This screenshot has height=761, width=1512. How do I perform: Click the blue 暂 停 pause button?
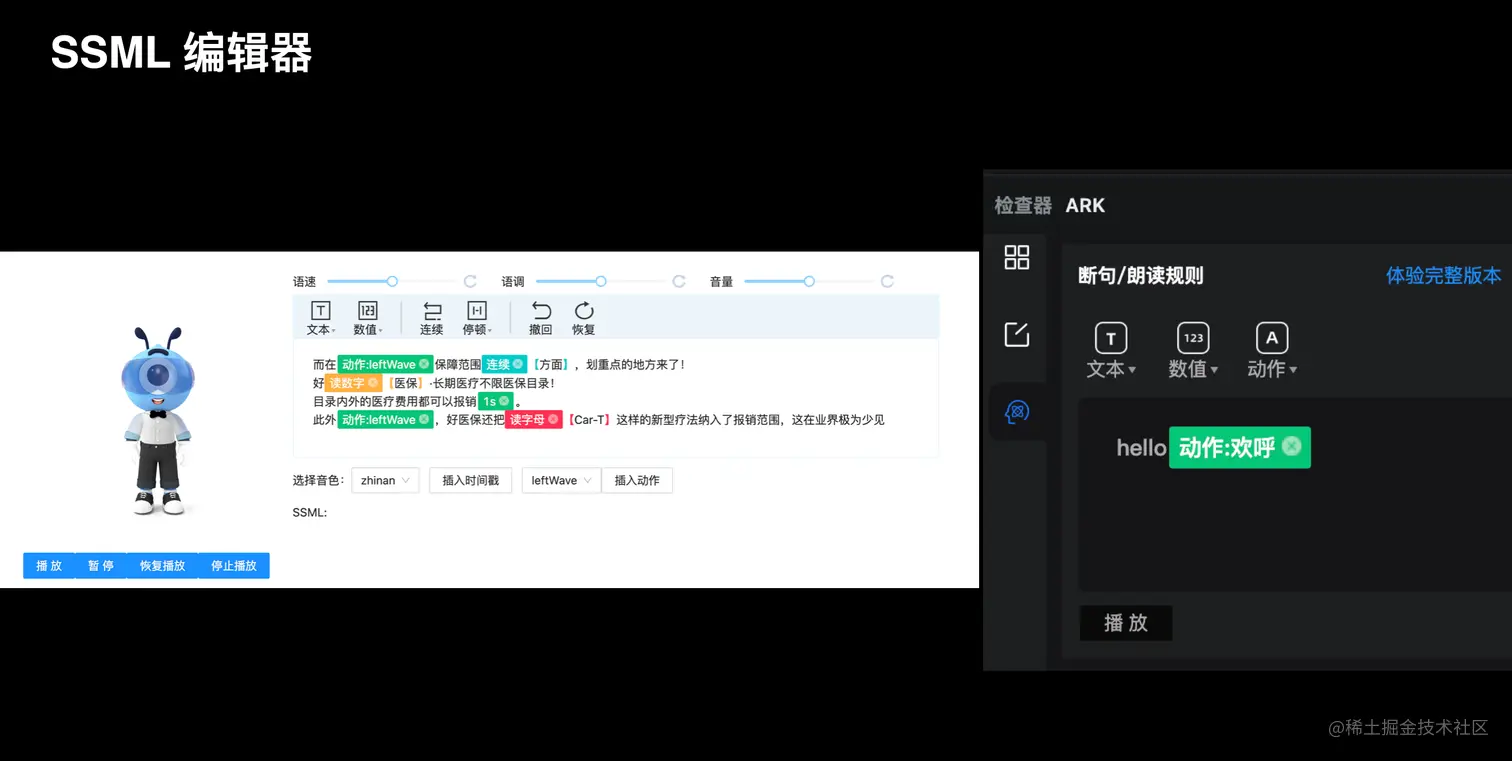click(101, 566)
